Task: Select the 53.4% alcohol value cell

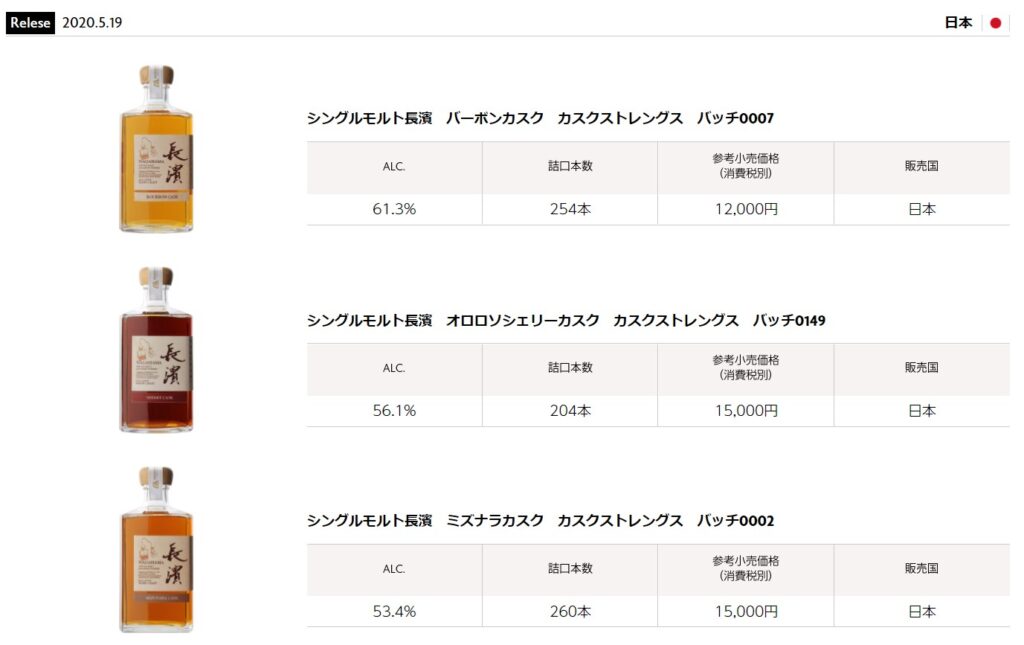Action: tap(394, 612)
